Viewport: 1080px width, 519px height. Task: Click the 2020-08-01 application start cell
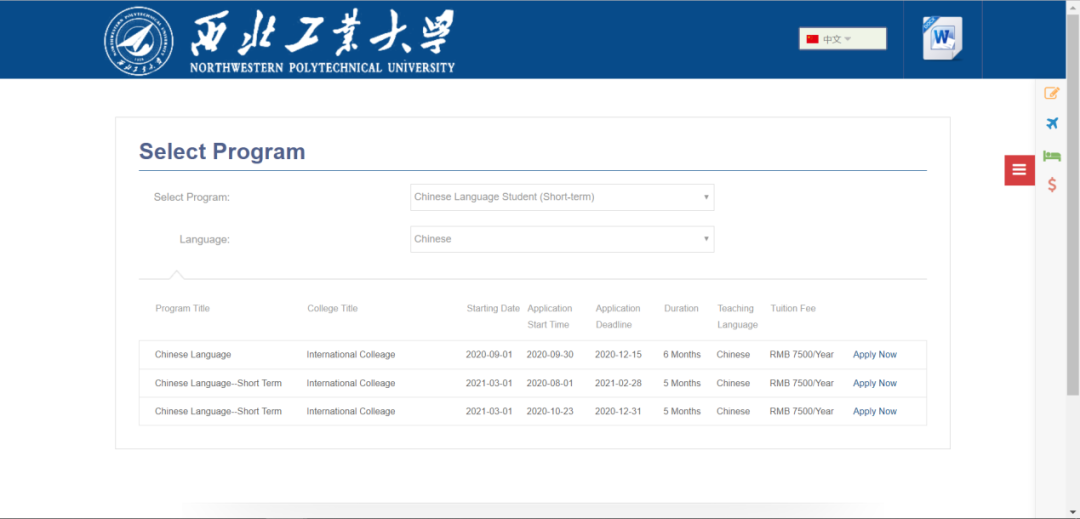pos(550,383)
